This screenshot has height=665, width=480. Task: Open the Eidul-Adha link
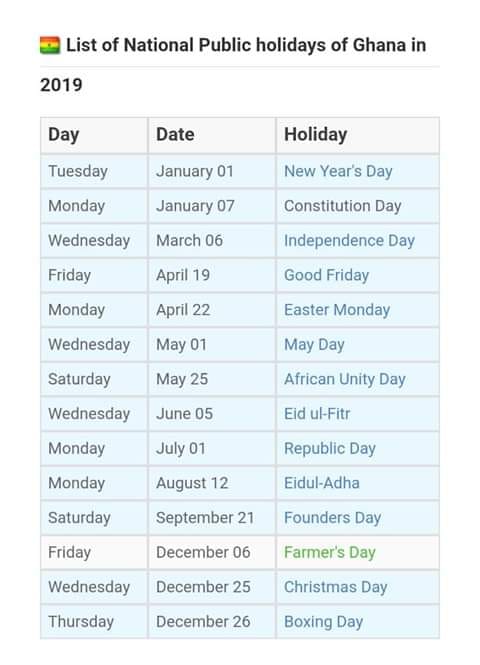coord(322,483)
